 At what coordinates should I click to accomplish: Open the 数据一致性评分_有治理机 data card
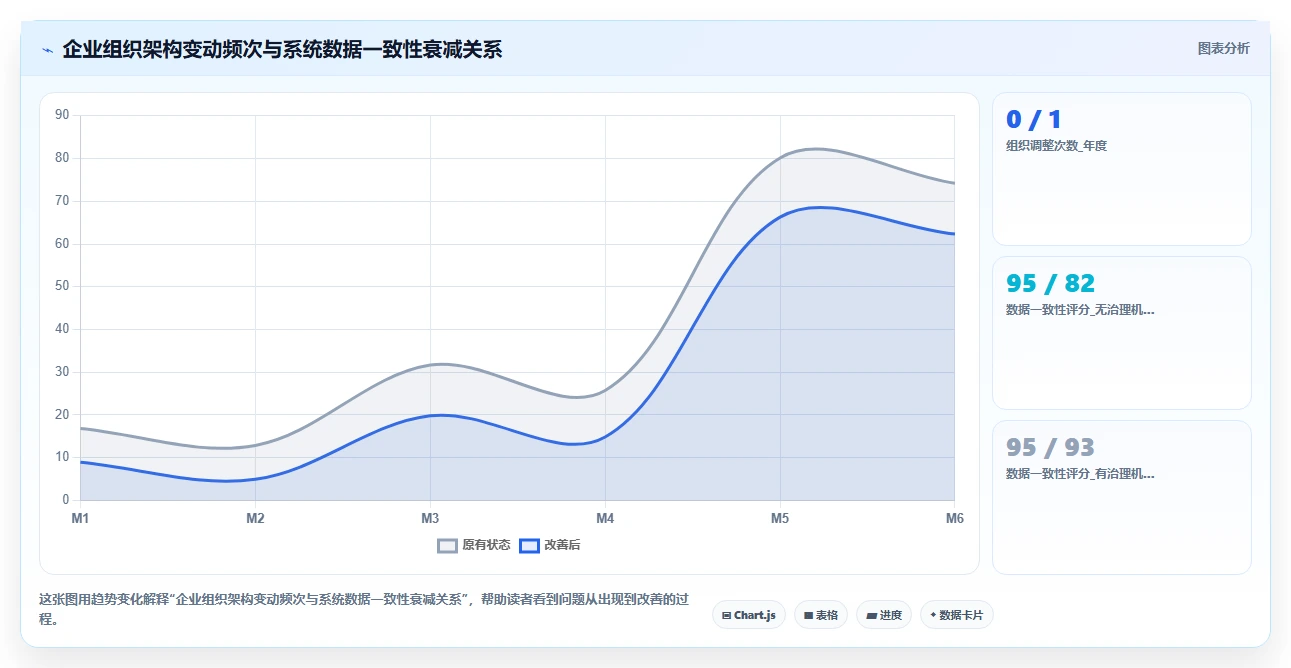point(1122,497)
